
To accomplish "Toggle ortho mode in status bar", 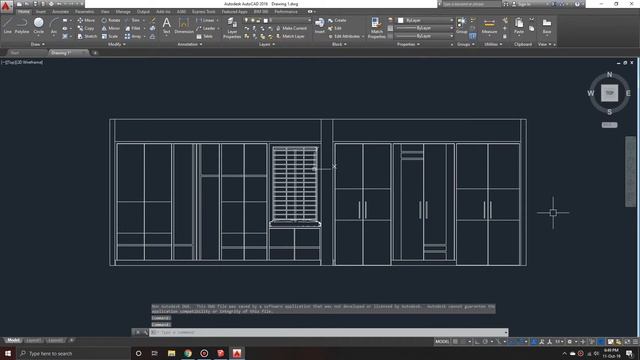I will (477, 342).
